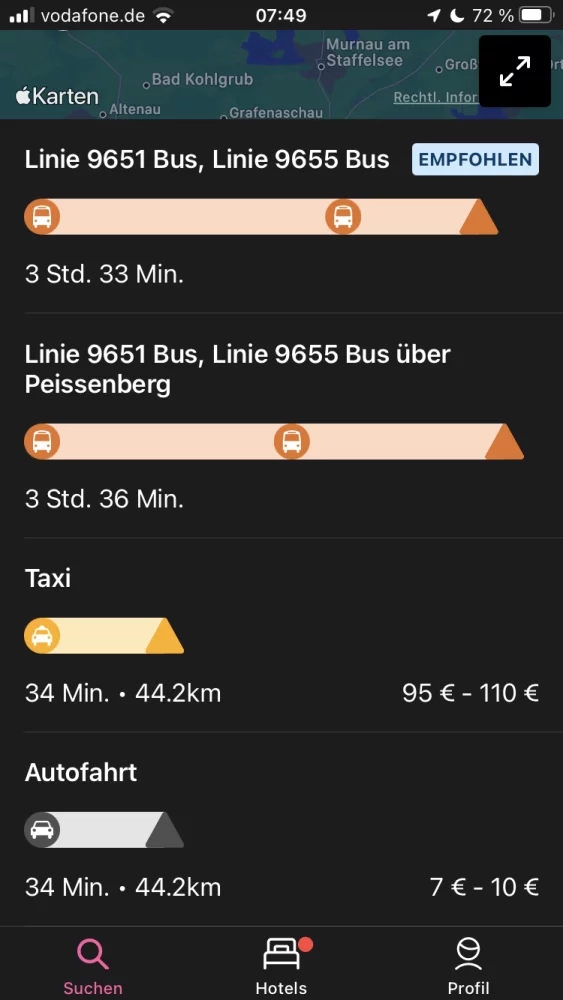Tap the EMPFOHLEN badge
The image size is (563, 1000).
tap(476, 159)
